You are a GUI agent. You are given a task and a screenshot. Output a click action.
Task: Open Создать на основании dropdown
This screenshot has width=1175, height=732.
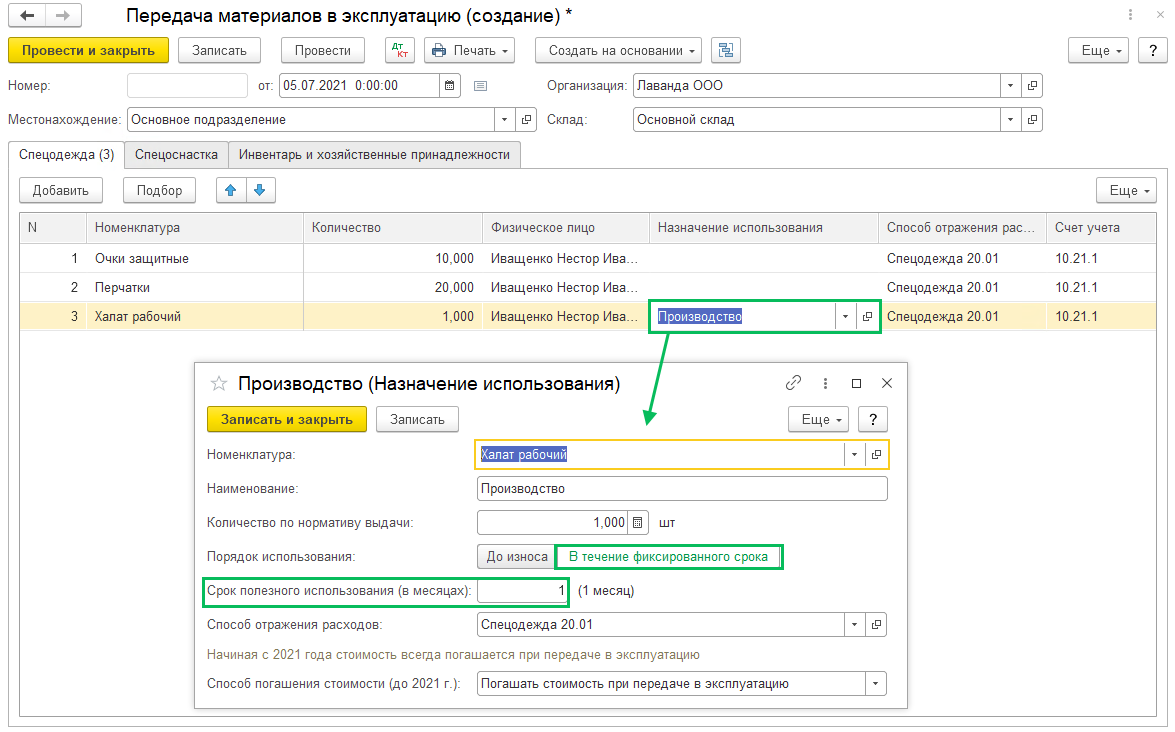[x=618, y=50]
